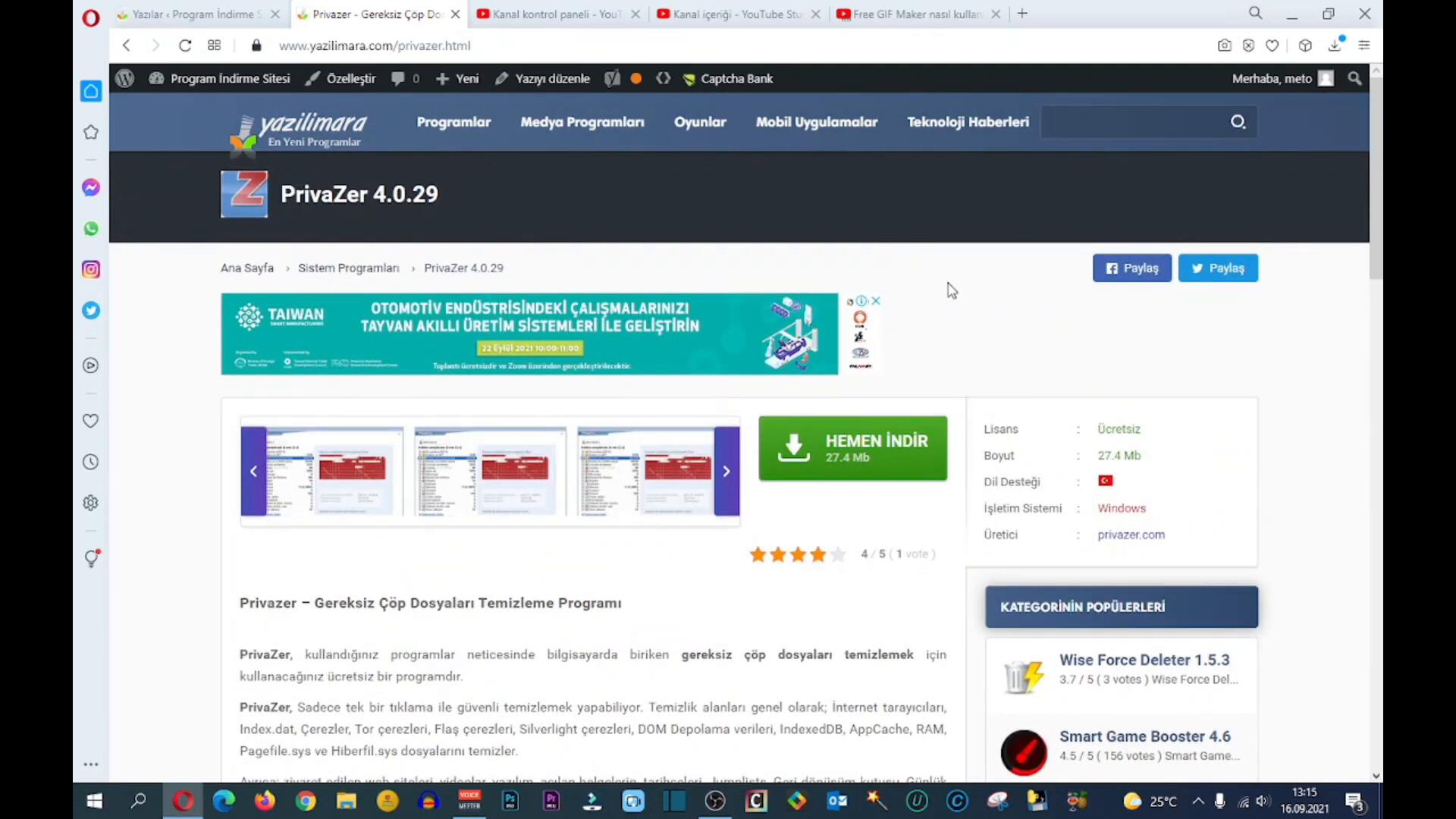Expand hidden system tray icons with the chevron

pos(1198,801)
